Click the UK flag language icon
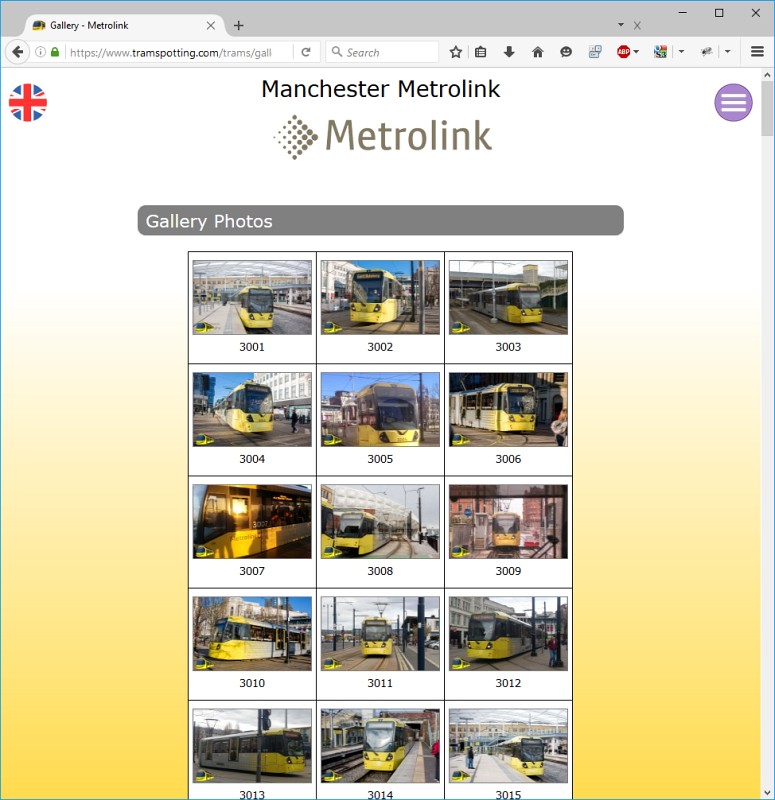The image size is (775, 800). (x=28, y=103)
